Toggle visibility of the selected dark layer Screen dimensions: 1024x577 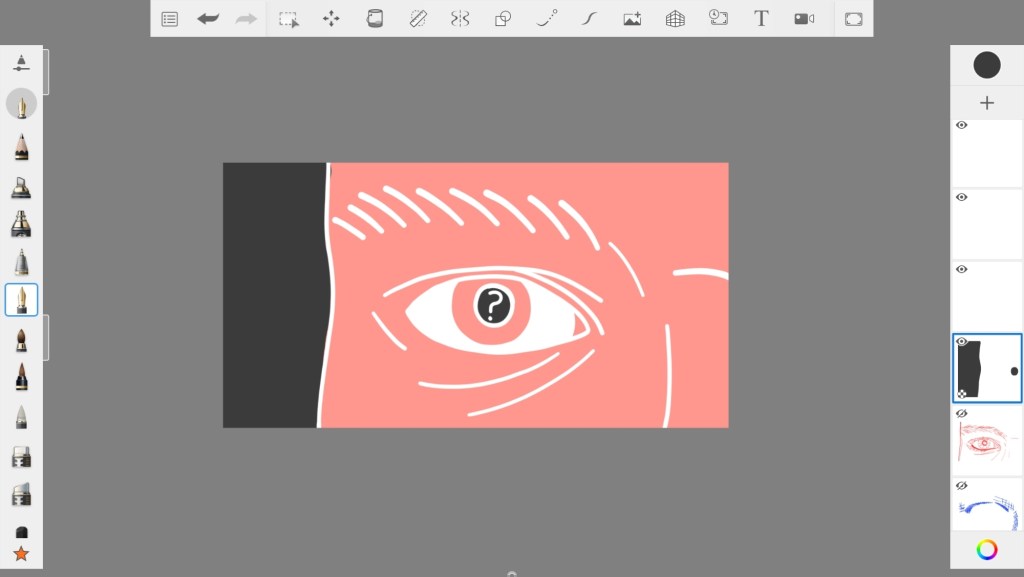[961, 342]
